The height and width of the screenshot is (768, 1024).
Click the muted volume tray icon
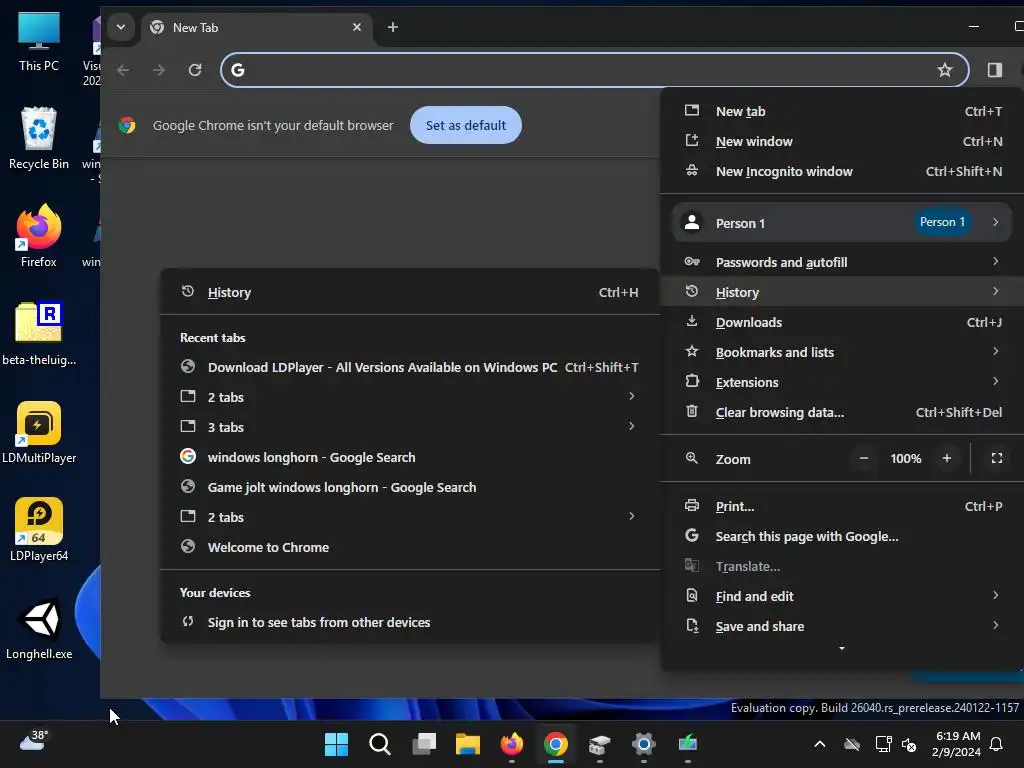908,744
